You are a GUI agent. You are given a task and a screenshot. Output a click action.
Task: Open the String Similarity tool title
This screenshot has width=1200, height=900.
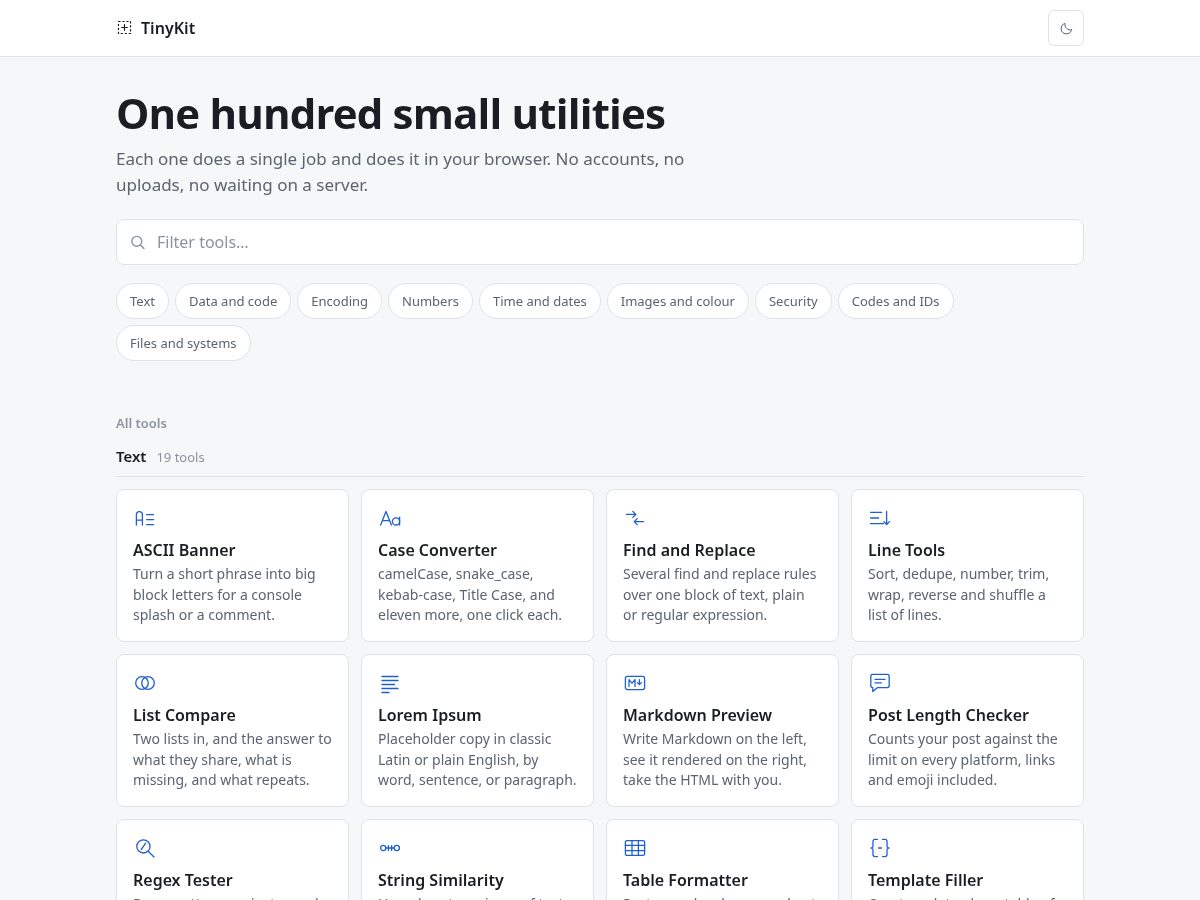(x=441, y=880)
